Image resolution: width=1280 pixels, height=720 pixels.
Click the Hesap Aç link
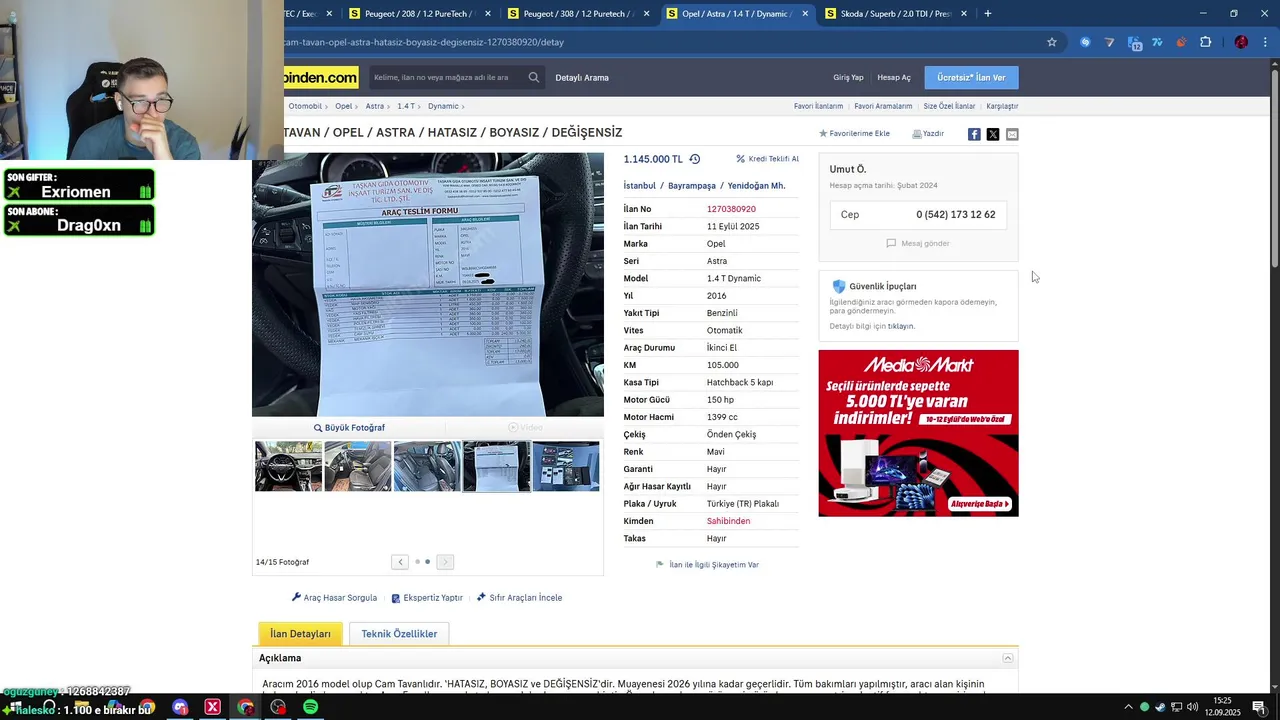pyautogui.click(x=894, y=77)
